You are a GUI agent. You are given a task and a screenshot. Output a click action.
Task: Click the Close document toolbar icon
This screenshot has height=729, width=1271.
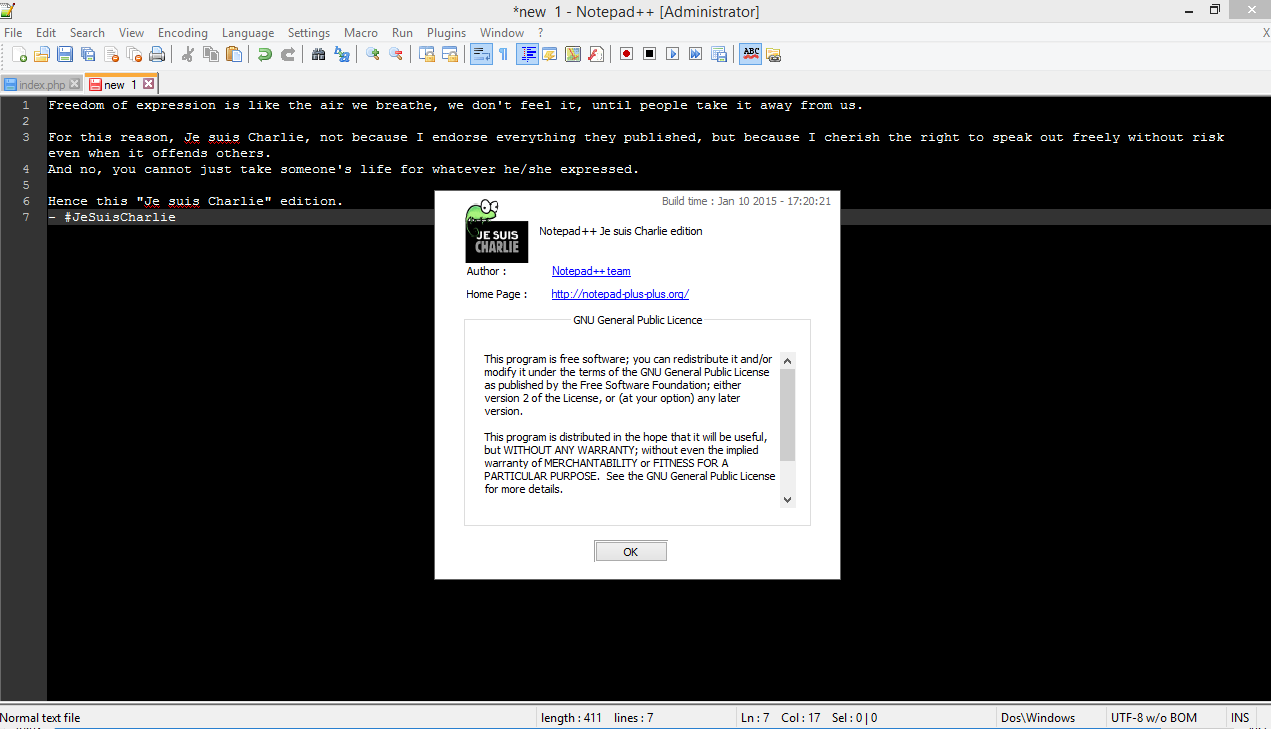[111, 54]
